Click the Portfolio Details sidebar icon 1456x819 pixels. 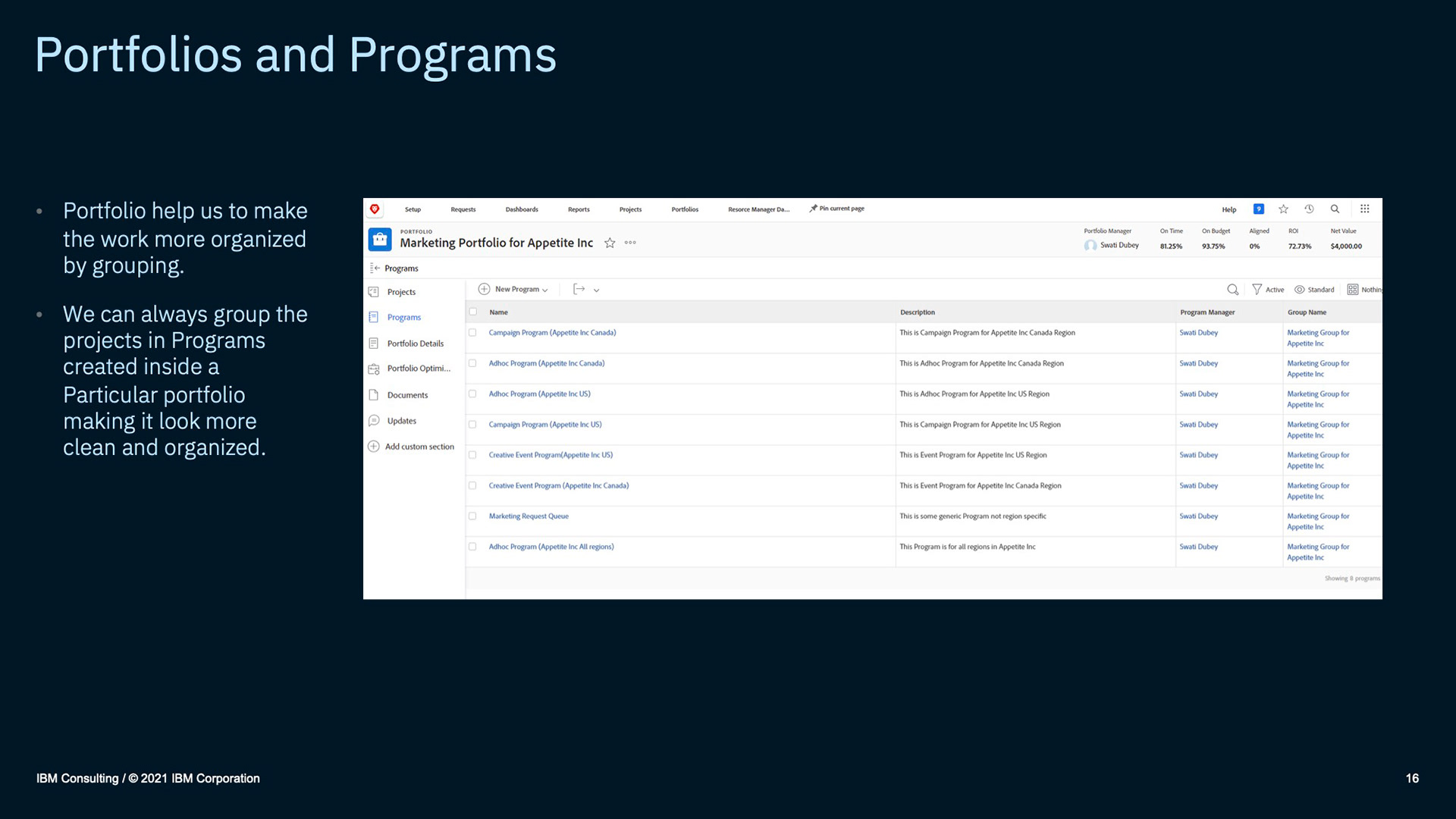click(x=373, y=344)
